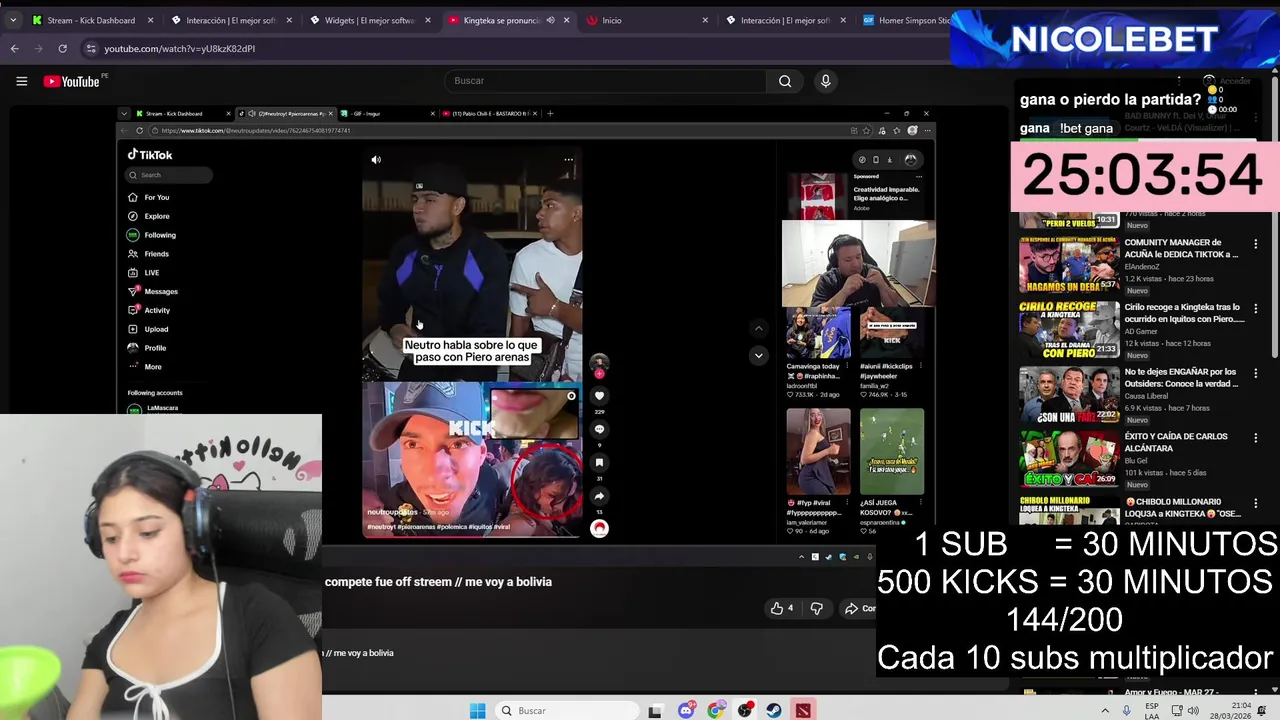Click the TikTok bookmark icon in video
Screen dimensions: 1280x720
pyautogui.click(x=599, y=463)
